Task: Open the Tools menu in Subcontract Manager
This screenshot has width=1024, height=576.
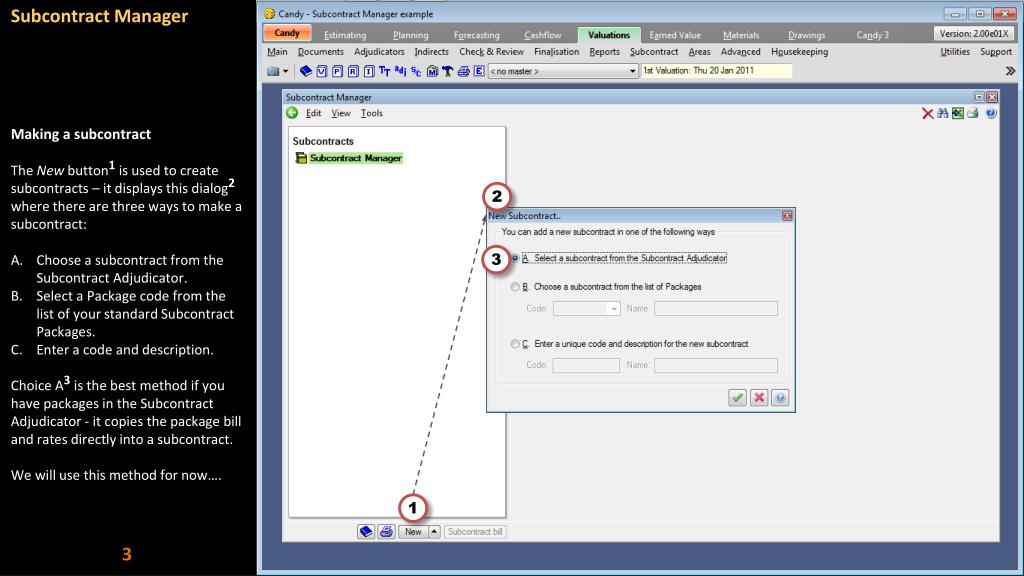Action: point(372,113)
